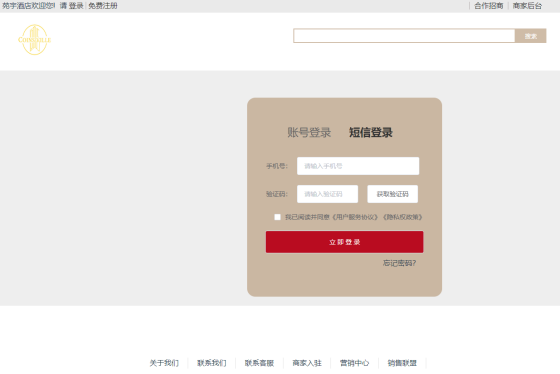Viewport: 560px width, 374px height.
Task: Click the 忘记密码? link
Action: pos(399,263)
